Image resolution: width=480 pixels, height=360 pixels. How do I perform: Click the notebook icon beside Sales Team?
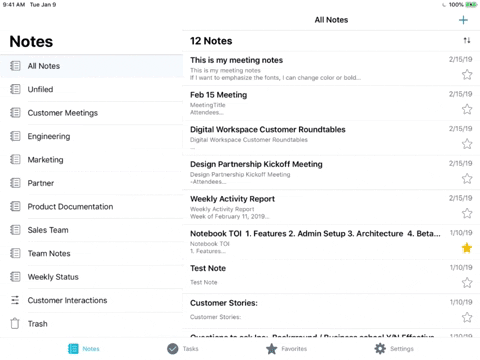pyautogui.click(x=15, y=230)
